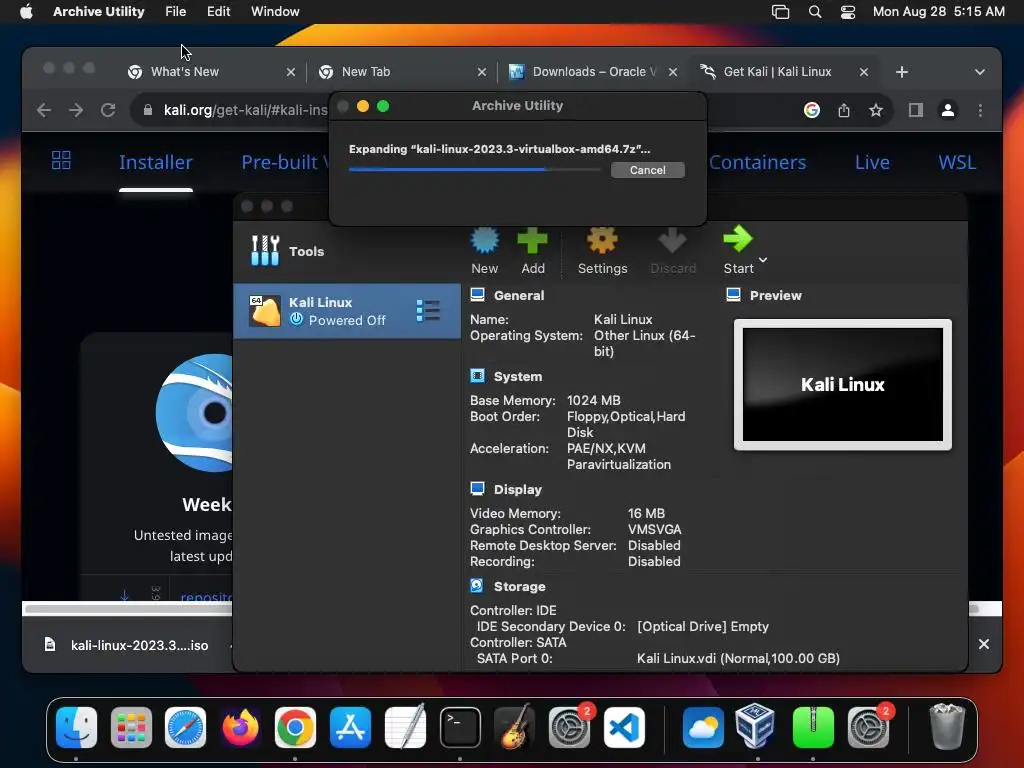Switch to the What's New tab
Viewport: 1024px width, 768px height.
(x=185, y=72)
